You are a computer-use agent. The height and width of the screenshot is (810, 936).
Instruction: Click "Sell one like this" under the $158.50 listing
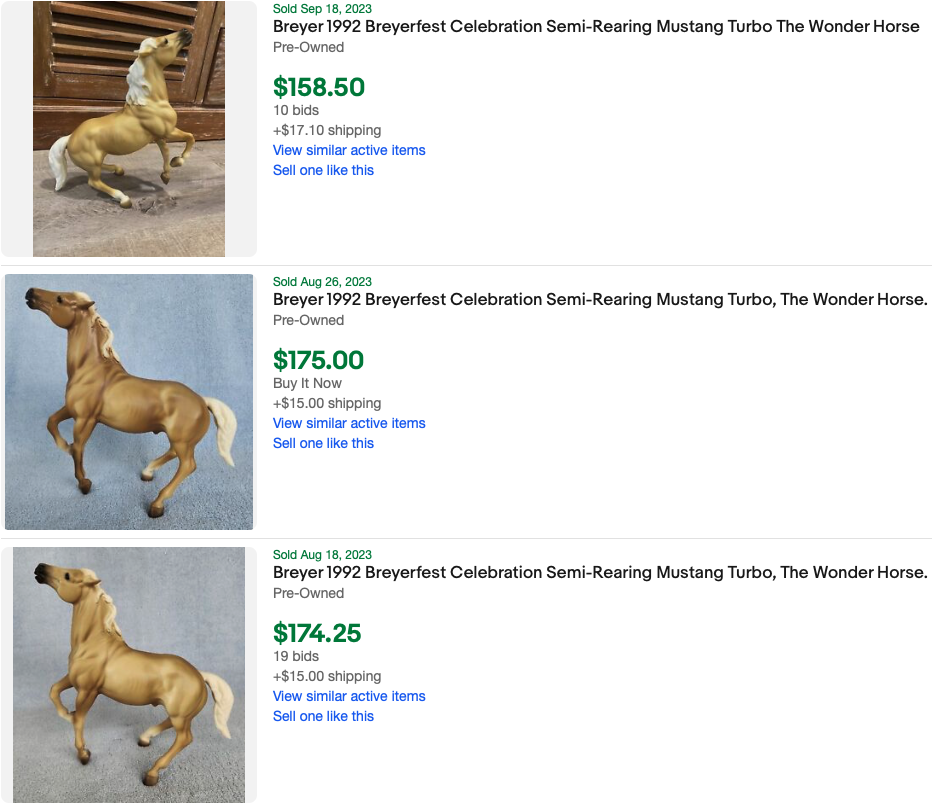(x=323, y=170)
